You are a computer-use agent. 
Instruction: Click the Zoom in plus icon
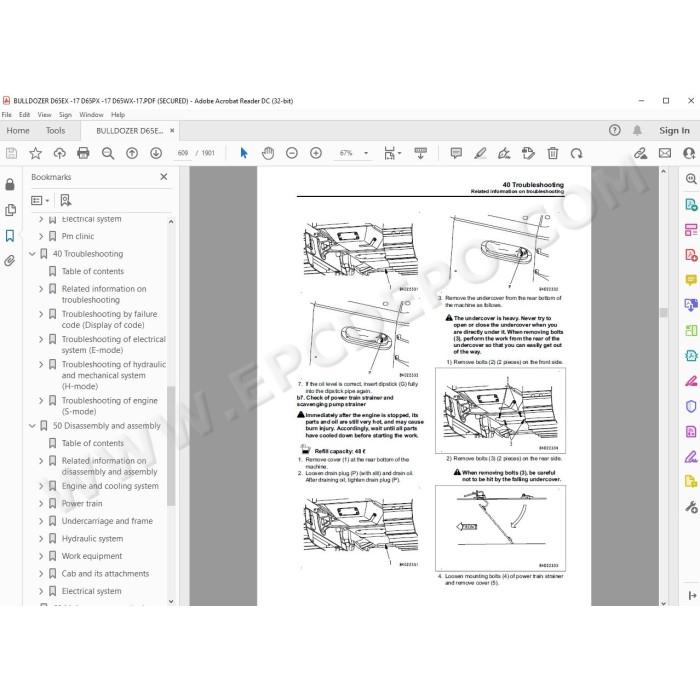(316, 153)
